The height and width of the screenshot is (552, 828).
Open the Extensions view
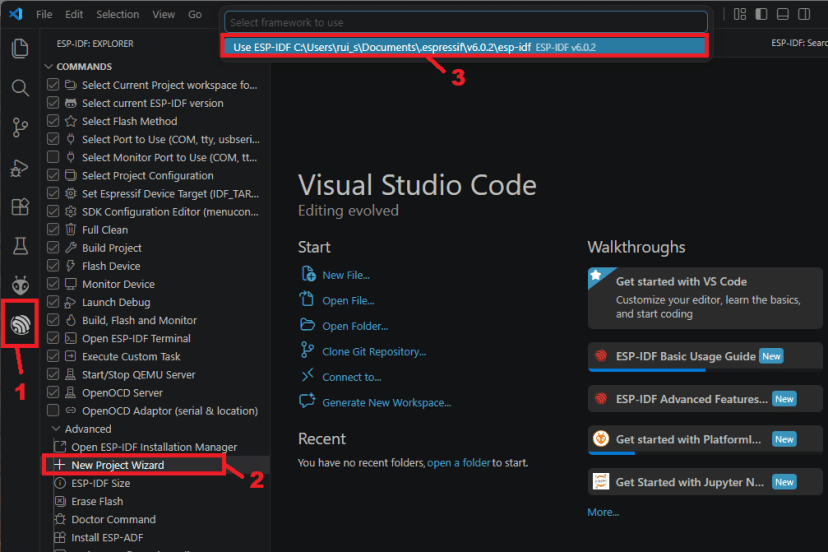20,207
